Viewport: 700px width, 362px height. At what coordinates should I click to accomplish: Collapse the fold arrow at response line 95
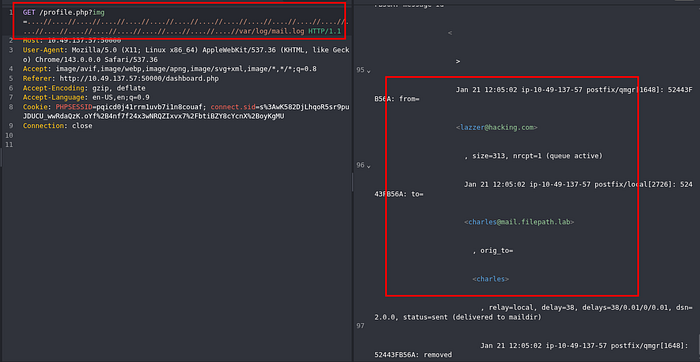coord(369,71)
